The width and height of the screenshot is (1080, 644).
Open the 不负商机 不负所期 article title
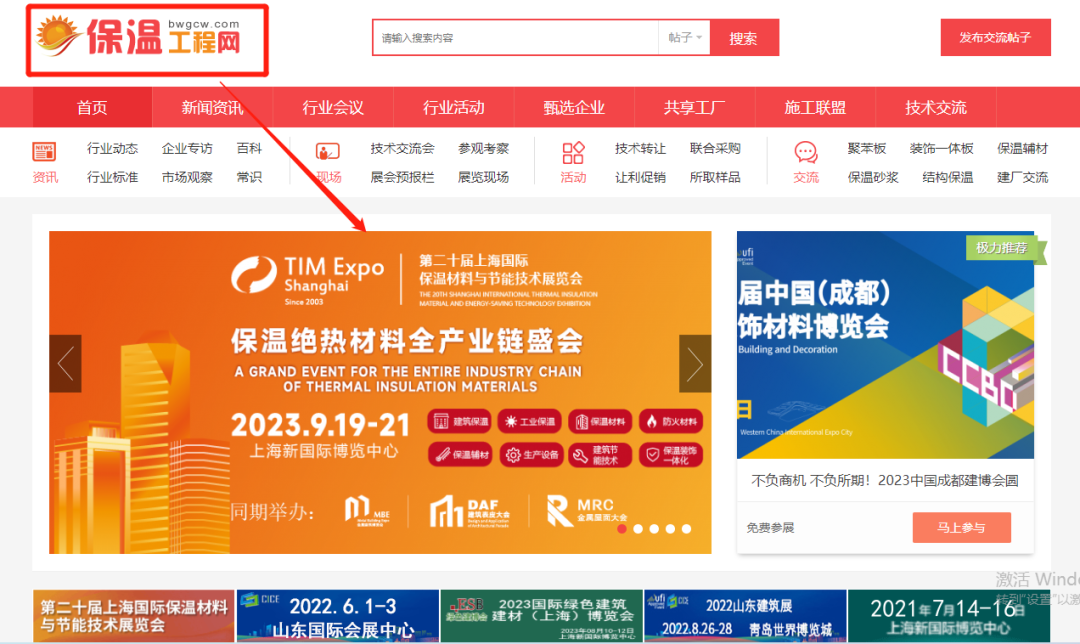coord(885,481)
